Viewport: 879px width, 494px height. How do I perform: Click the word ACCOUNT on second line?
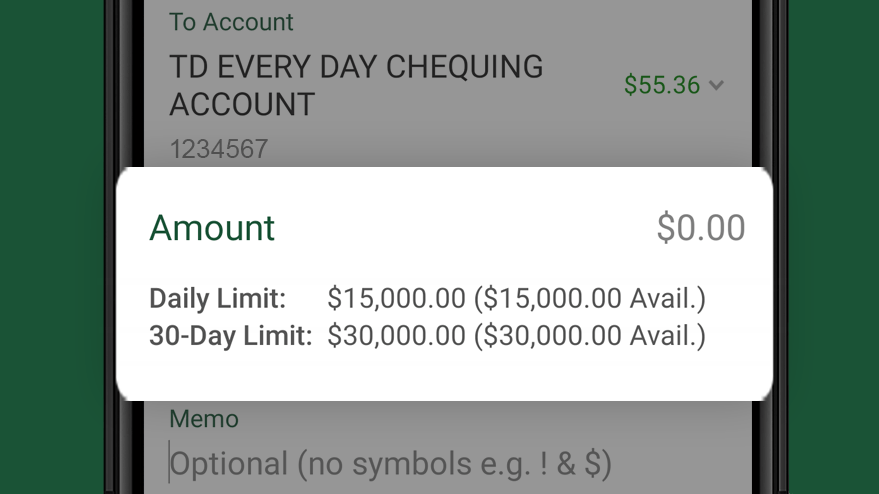(x=242, y=104)
